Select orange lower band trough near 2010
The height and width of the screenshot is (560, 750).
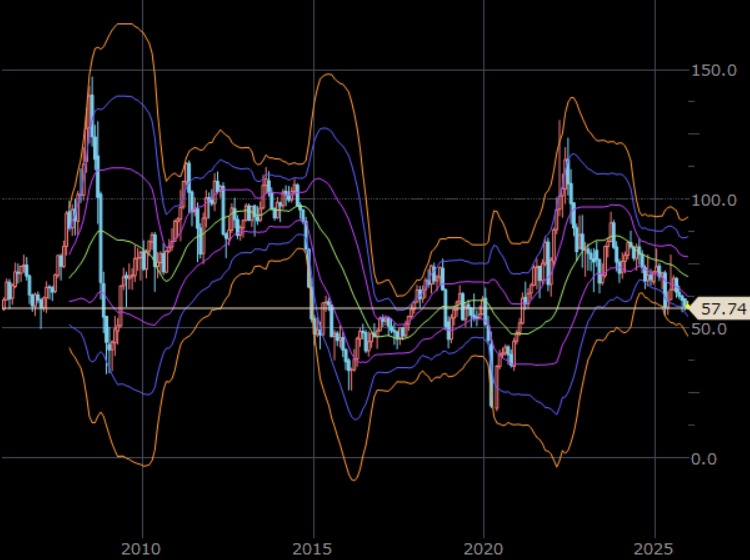pyautogui.click(x=143, y=465)
